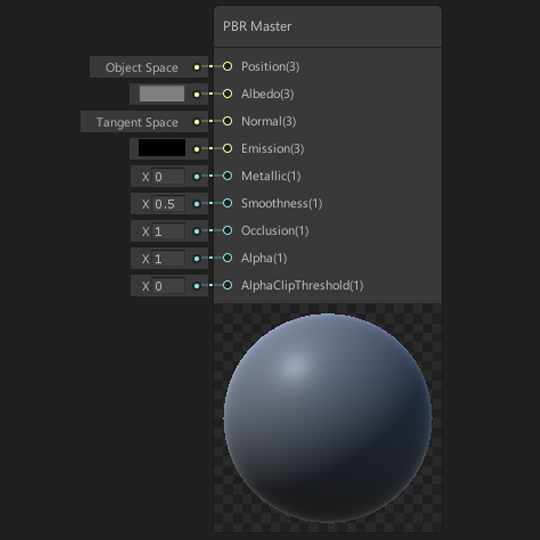Open the Tangent Space dropdown
Image resolution: width=540 pixels, height=540 pixels.
137,122
